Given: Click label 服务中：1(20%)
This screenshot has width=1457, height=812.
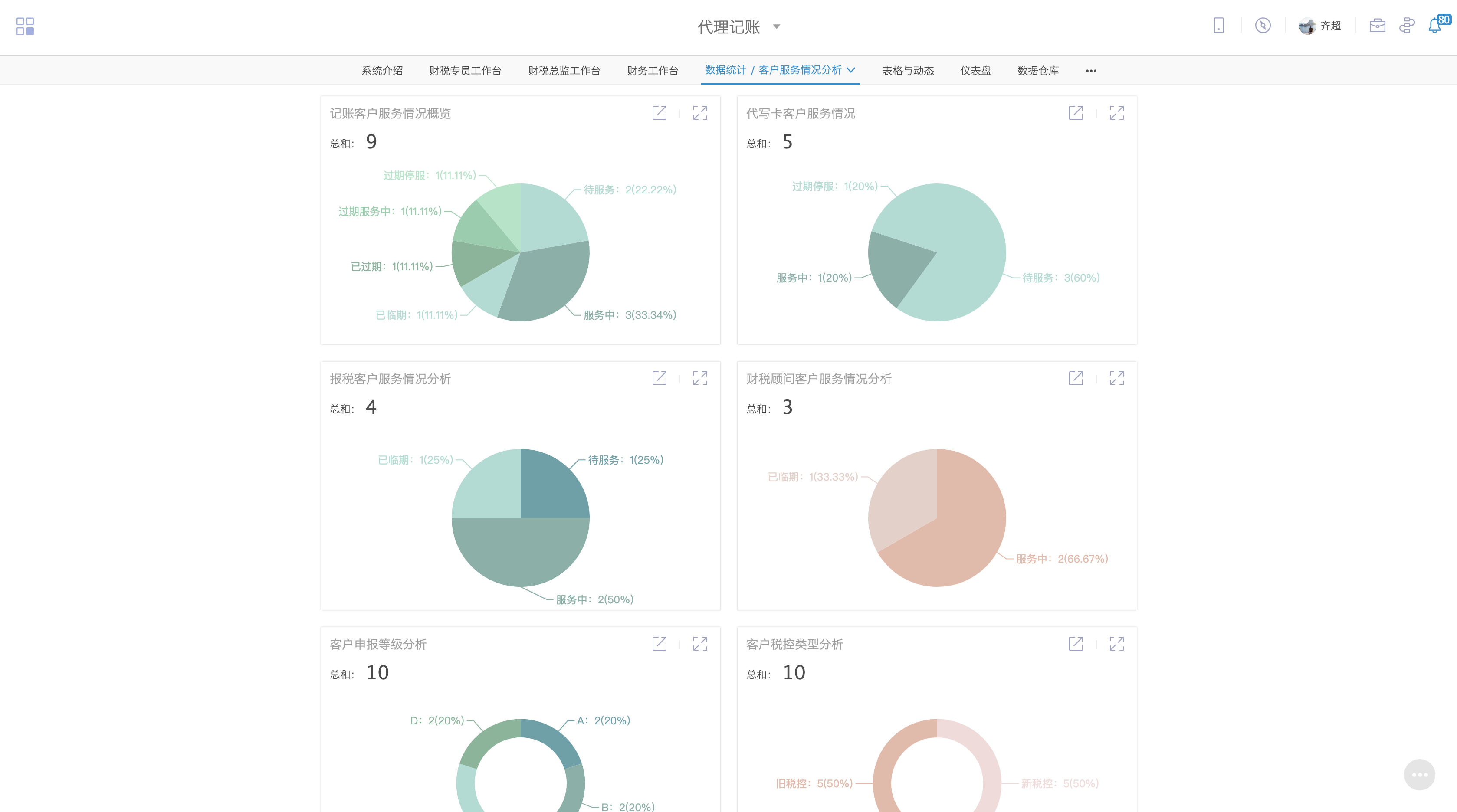Looking at the screenshot, I should click(814, 278).
